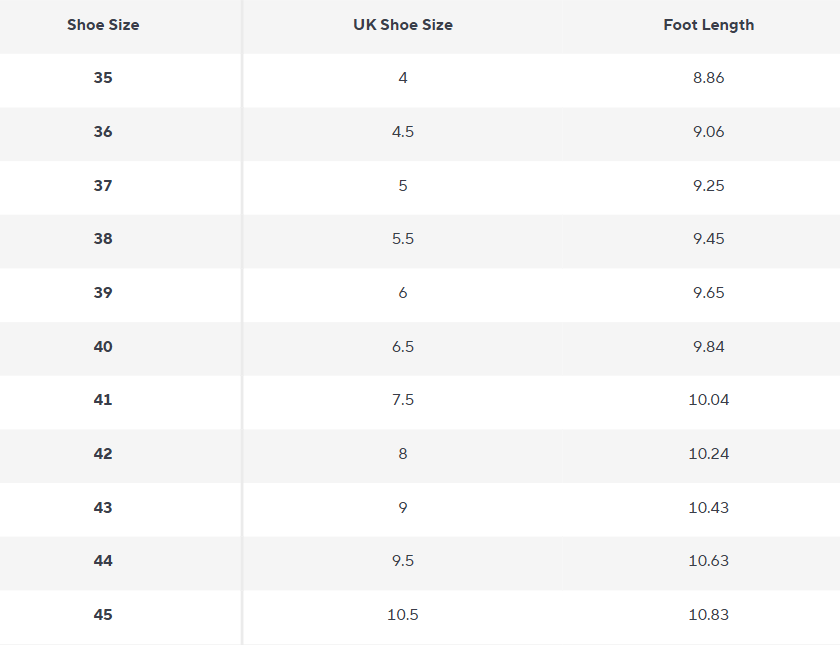Select UK shoe size 5.5 cell
Viewport: 840px width, 645px height.
click(x=403, y=239)
